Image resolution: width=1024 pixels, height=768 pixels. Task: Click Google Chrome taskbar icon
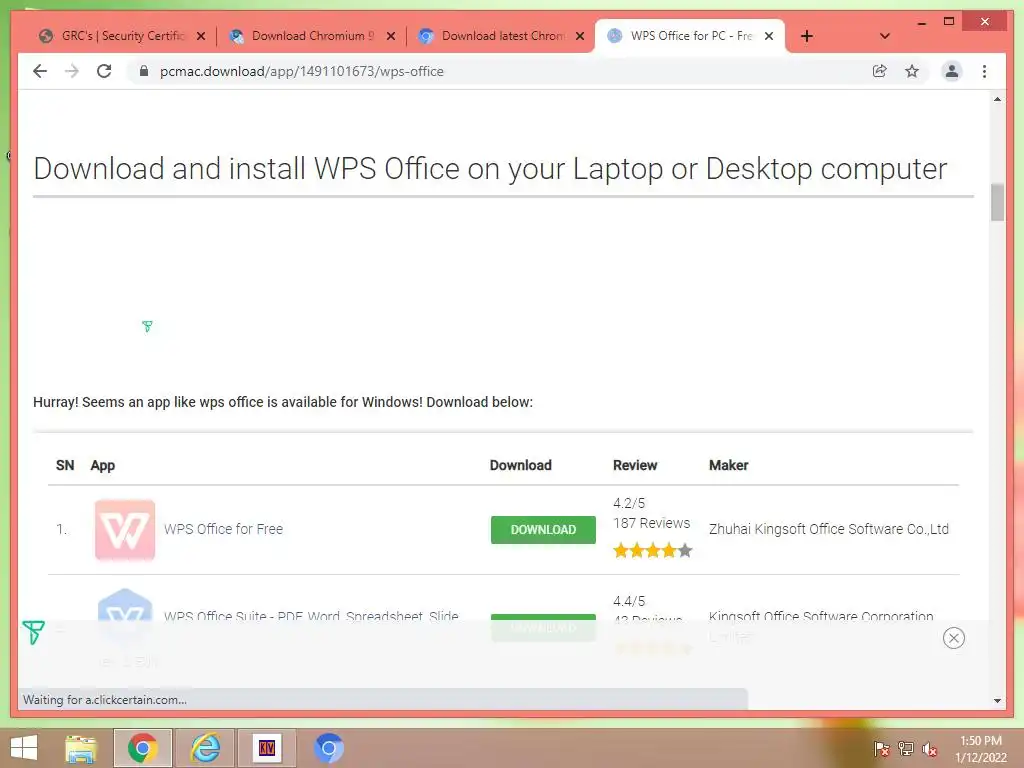(x=142, y=748)
